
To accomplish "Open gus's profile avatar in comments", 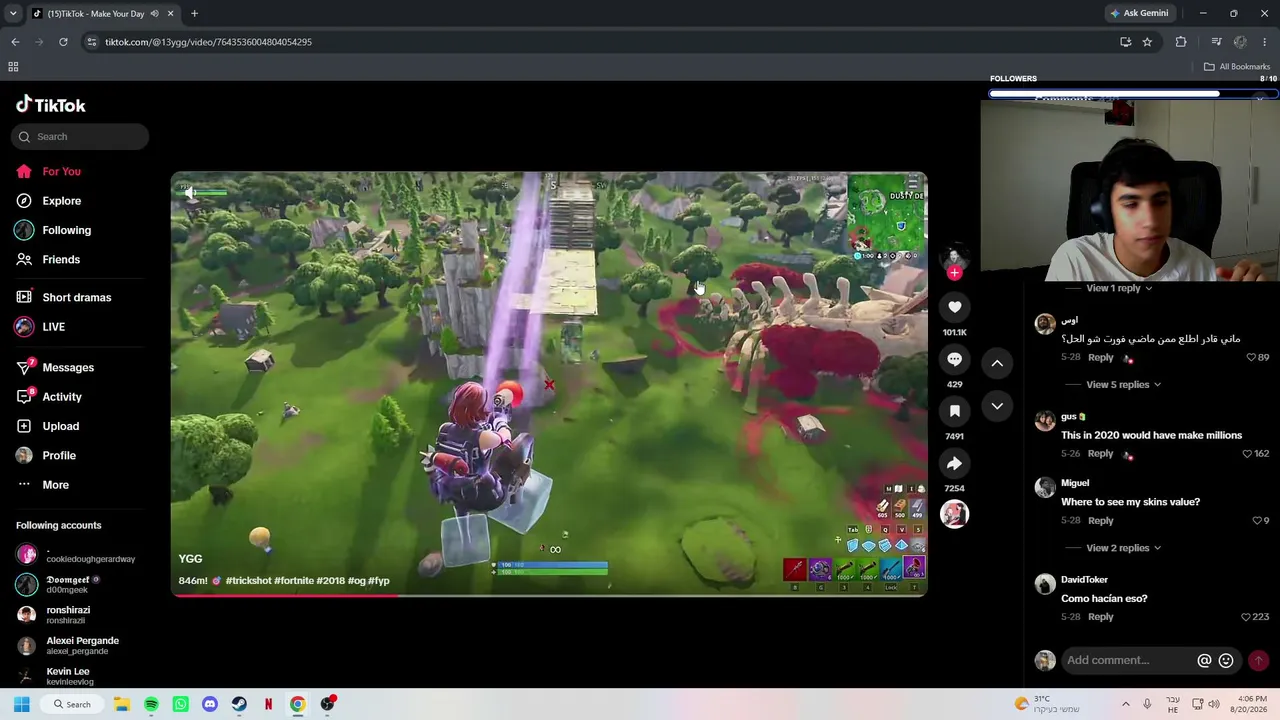I will (x=1045, y=422).
